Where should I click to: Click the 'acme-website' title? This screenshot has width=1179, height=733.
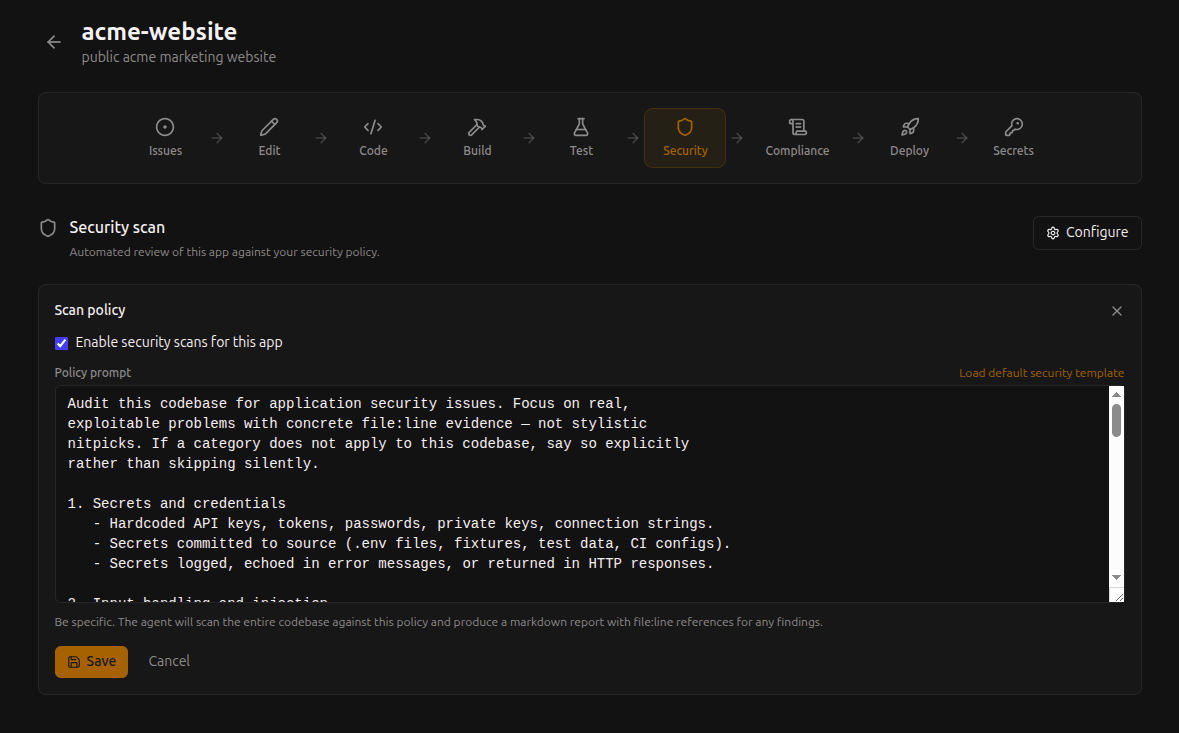(159, 32)
